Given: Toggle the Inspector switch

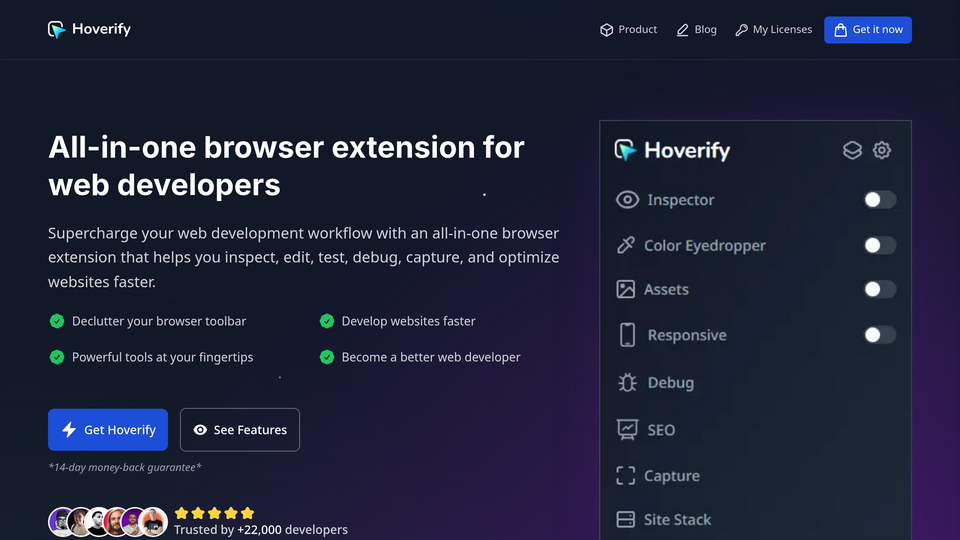Looking at the screenshot, I should 880,200.
